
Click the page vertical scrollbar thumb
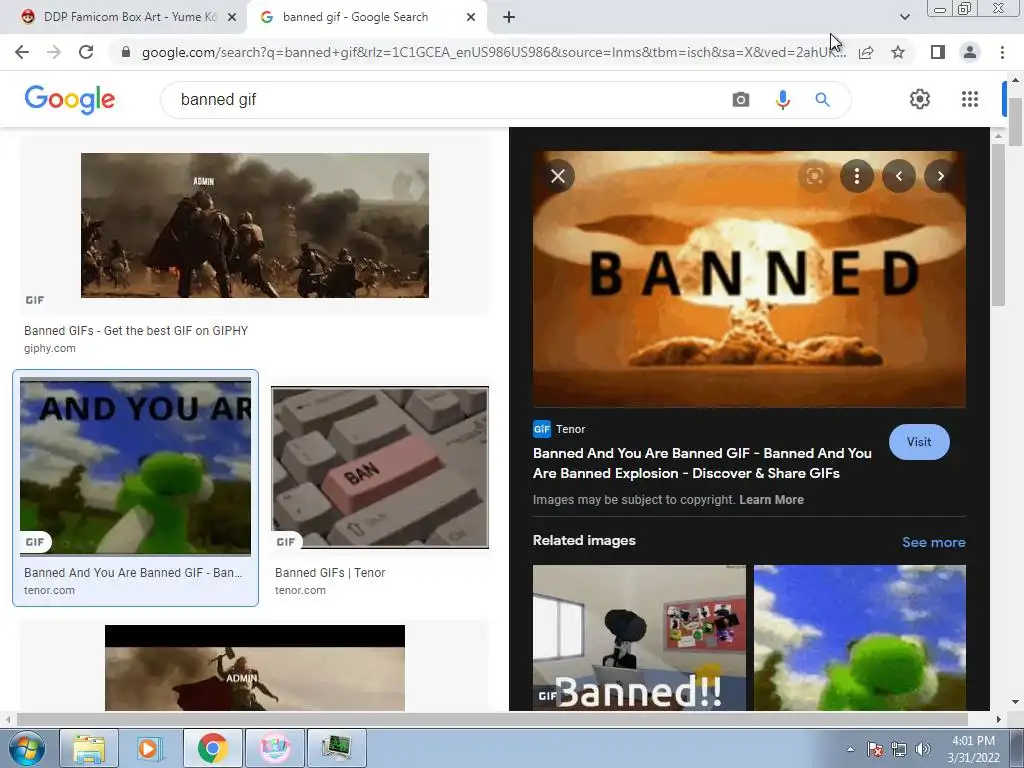click(x=1016, y=121)
